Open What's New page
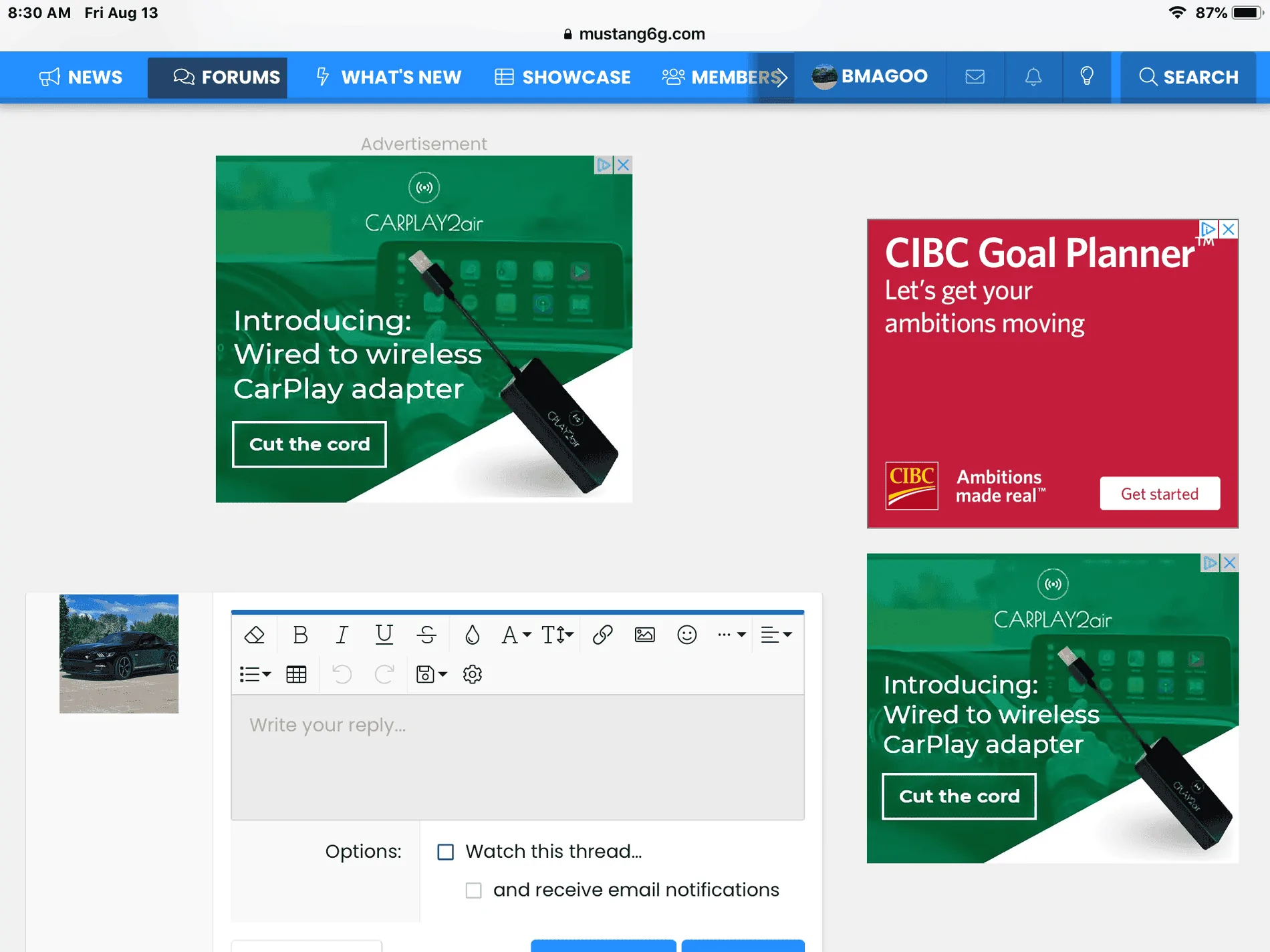Viewport: 1270px width, 952px height. (x=388, y=77)
